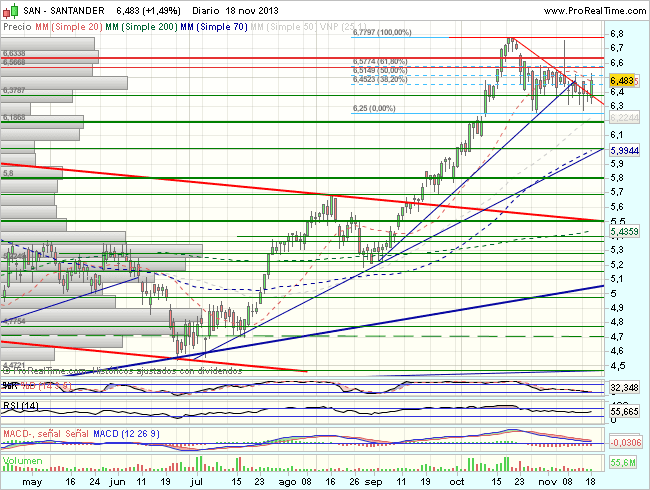Click the candlestick chart icon beside SAN
Image resolution: width=650 pixels, height=490 pixels.
(10, 11)
